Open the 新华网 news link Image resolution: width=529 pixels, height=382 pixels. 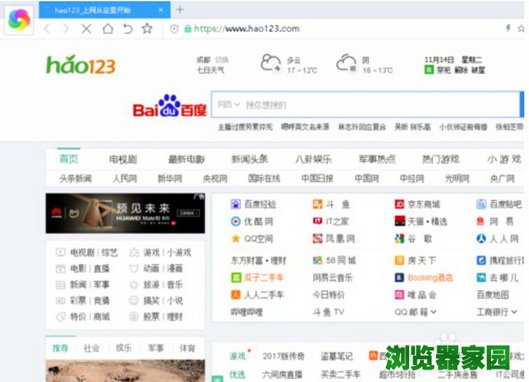tap(170, 178)
